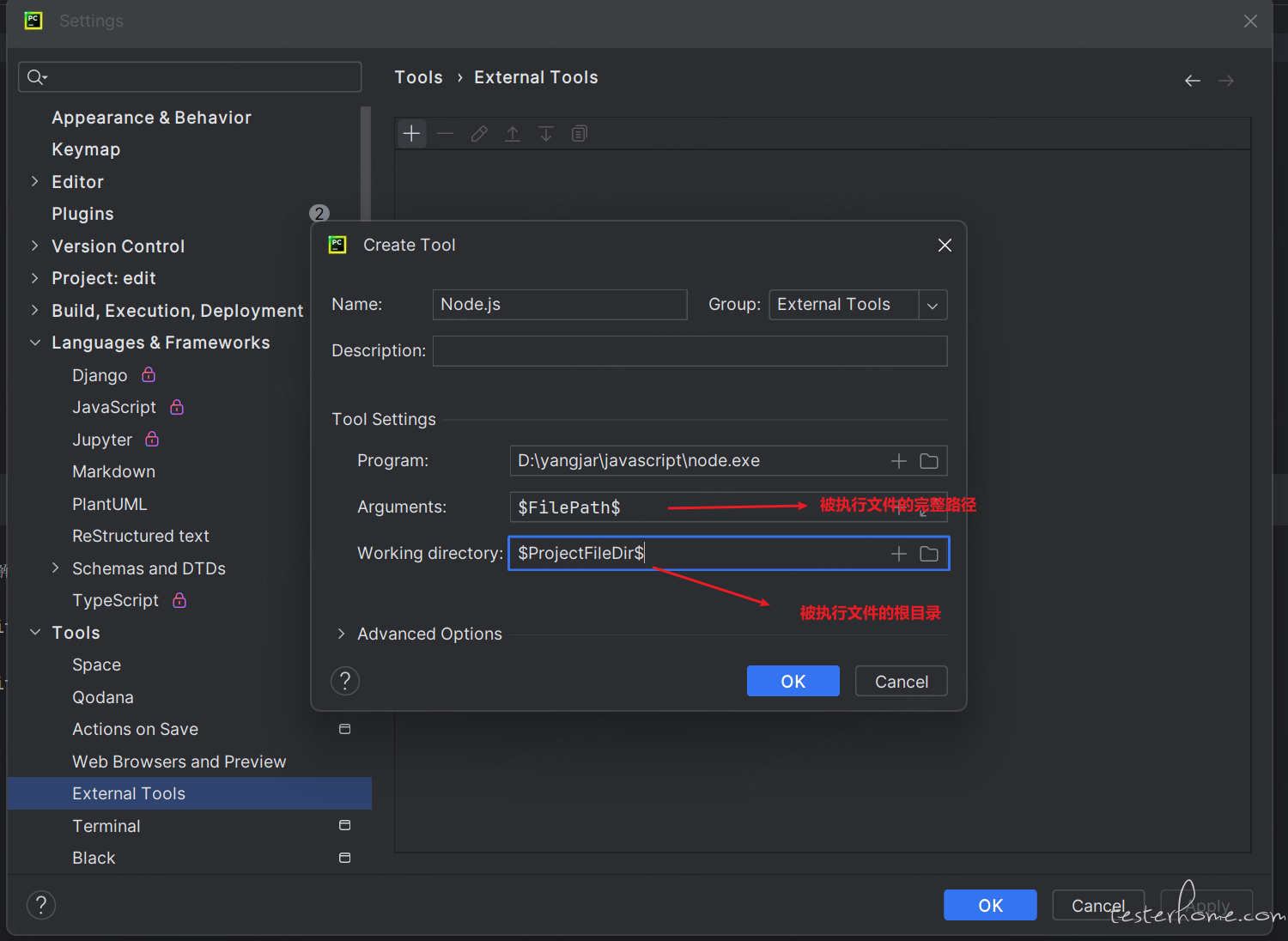Select Actions on Save item
This screenshot has height=941, width=1288.
click(x=135, y=729)
